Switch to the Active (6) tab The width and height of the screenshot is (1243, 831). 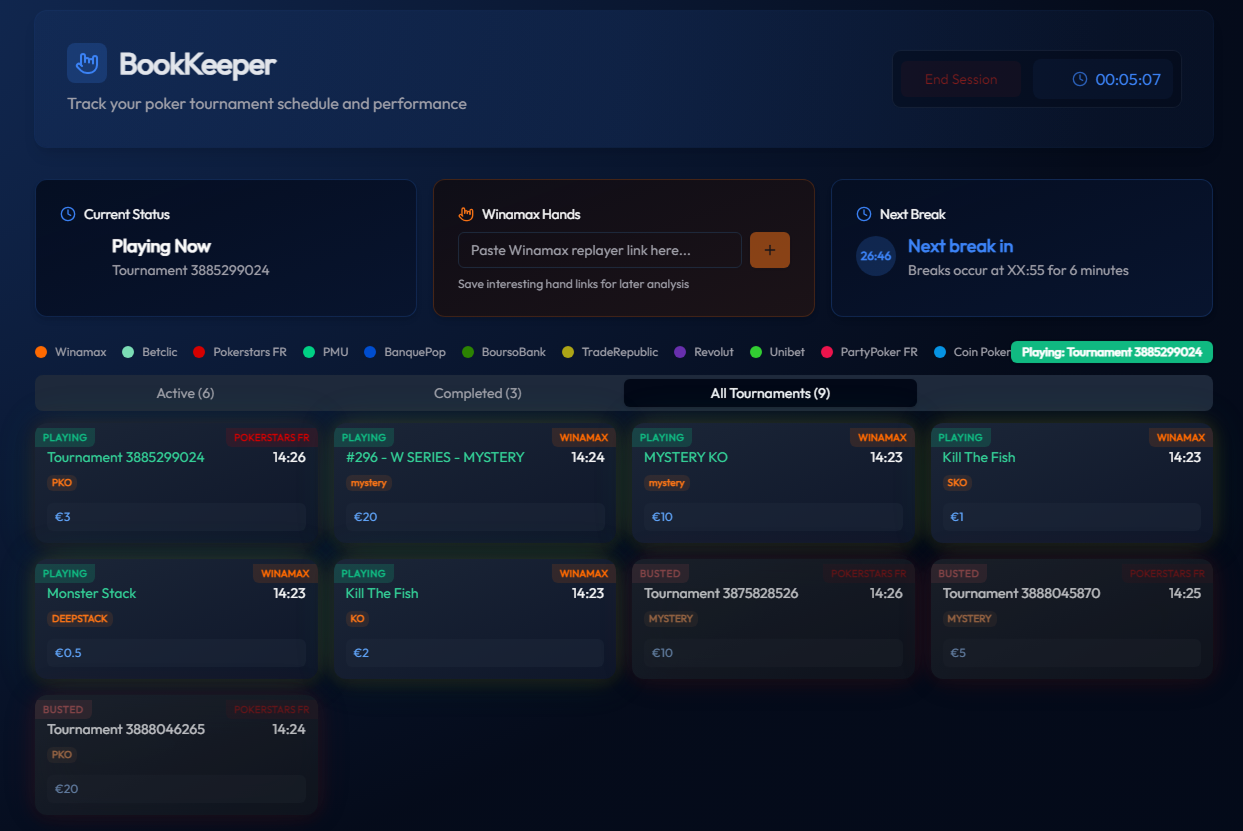tap(185, 393)
